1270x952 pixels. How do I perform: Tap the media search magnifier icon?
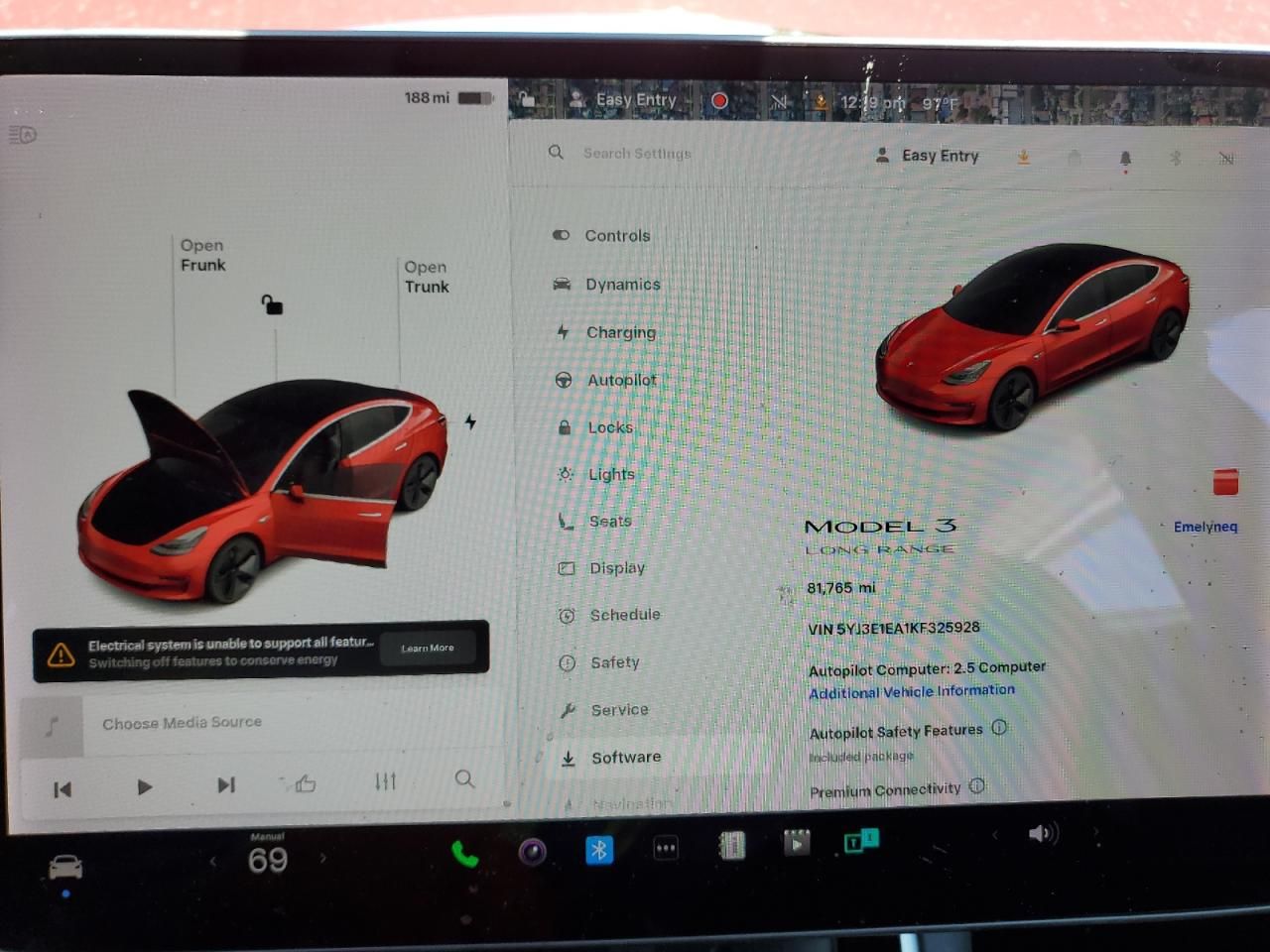464,779
